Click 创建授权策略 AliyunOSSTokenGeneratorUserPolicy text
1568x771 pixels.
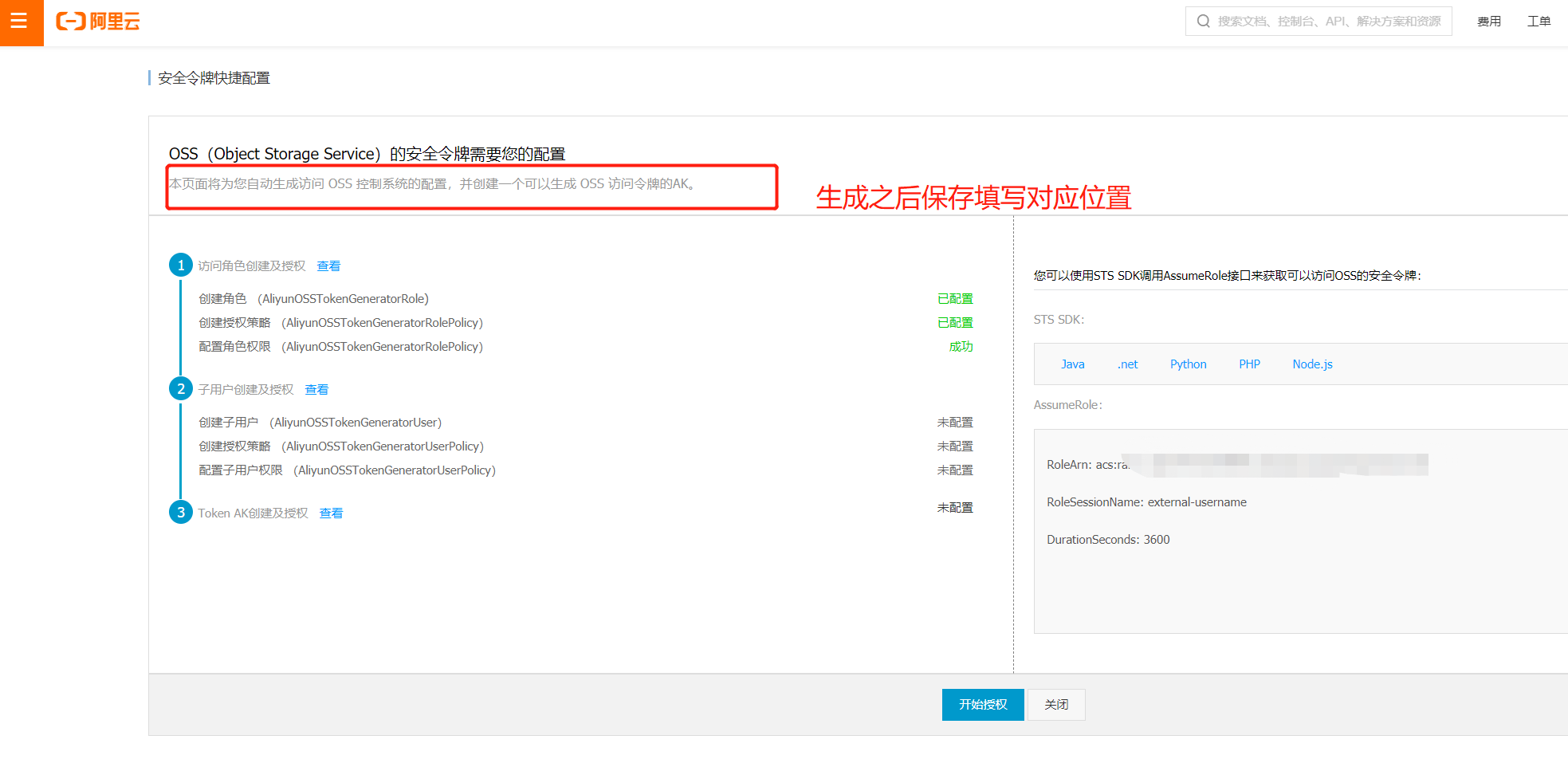pos(341,446)
